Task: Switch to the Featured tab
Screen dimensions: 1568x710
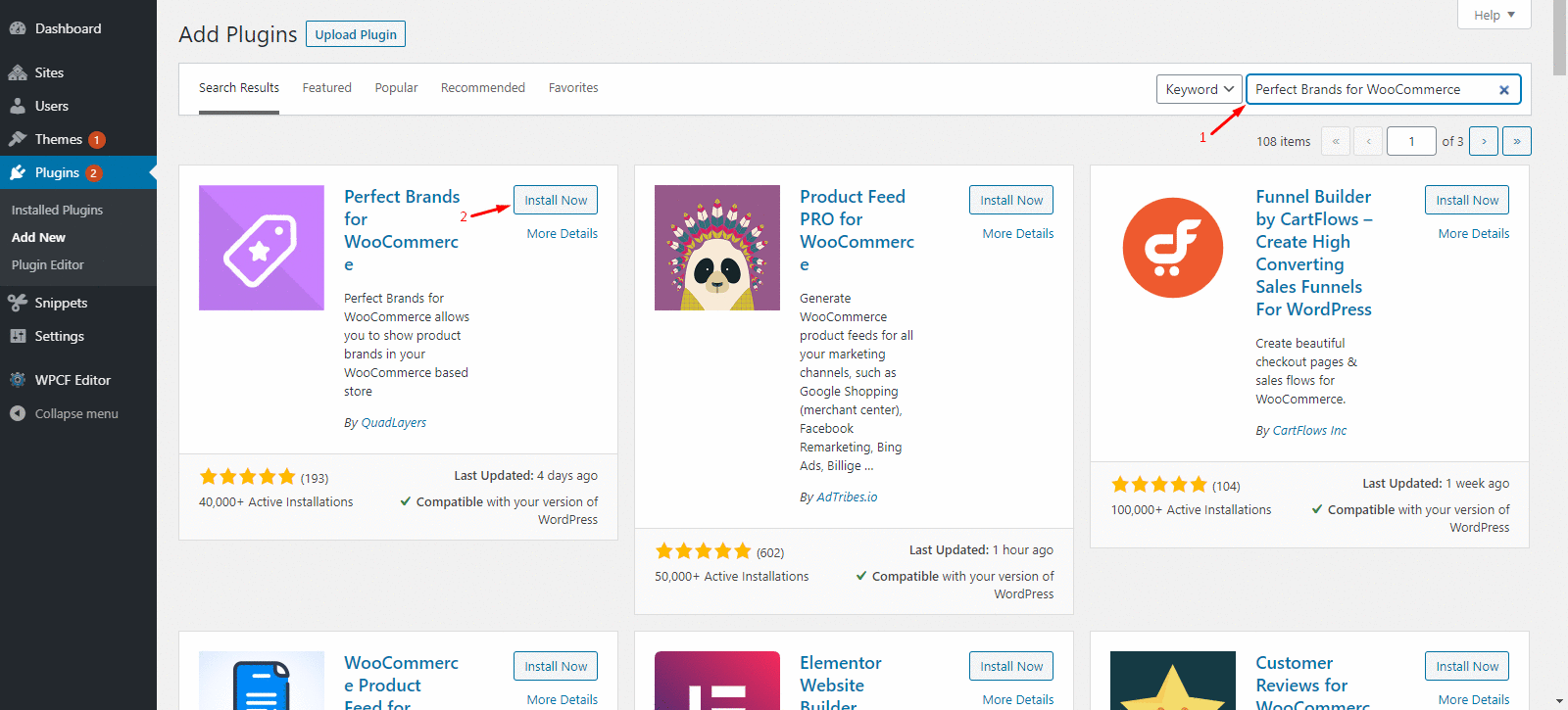Action: pos(326,88)
